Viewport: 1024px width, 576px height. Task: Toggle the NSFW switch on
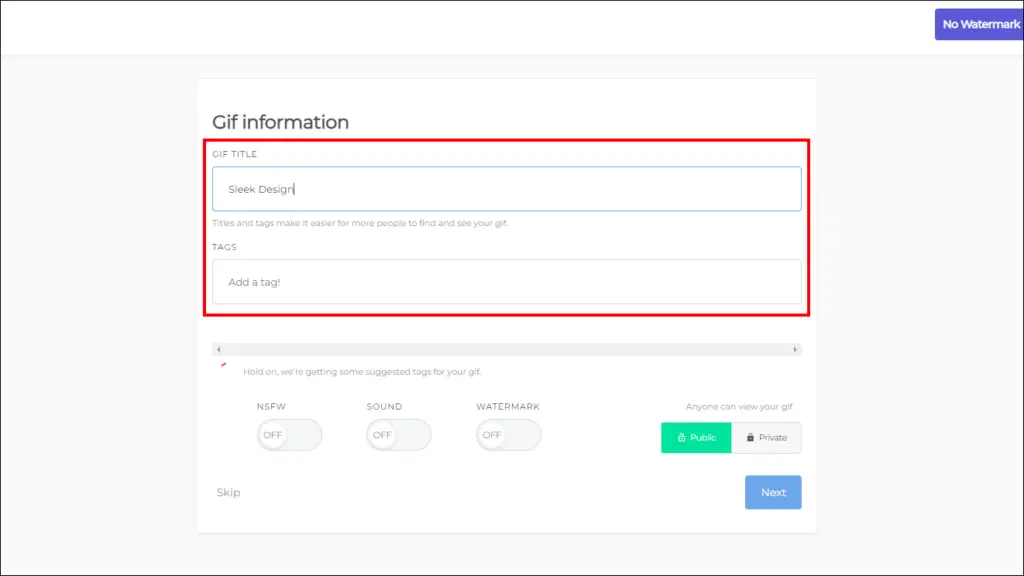click(289, 435)
